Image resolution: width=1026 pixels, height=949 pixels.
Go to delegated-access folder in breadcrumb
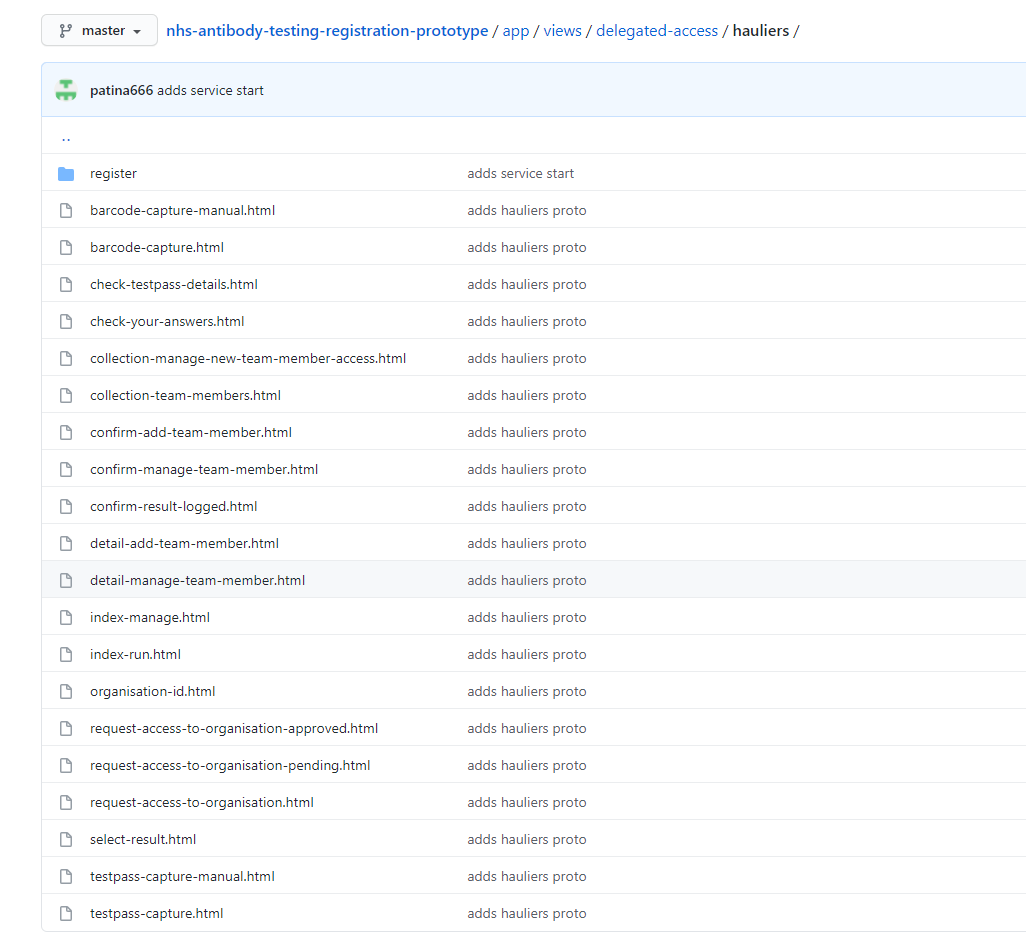pyautogui.click(x=657, y=31)
